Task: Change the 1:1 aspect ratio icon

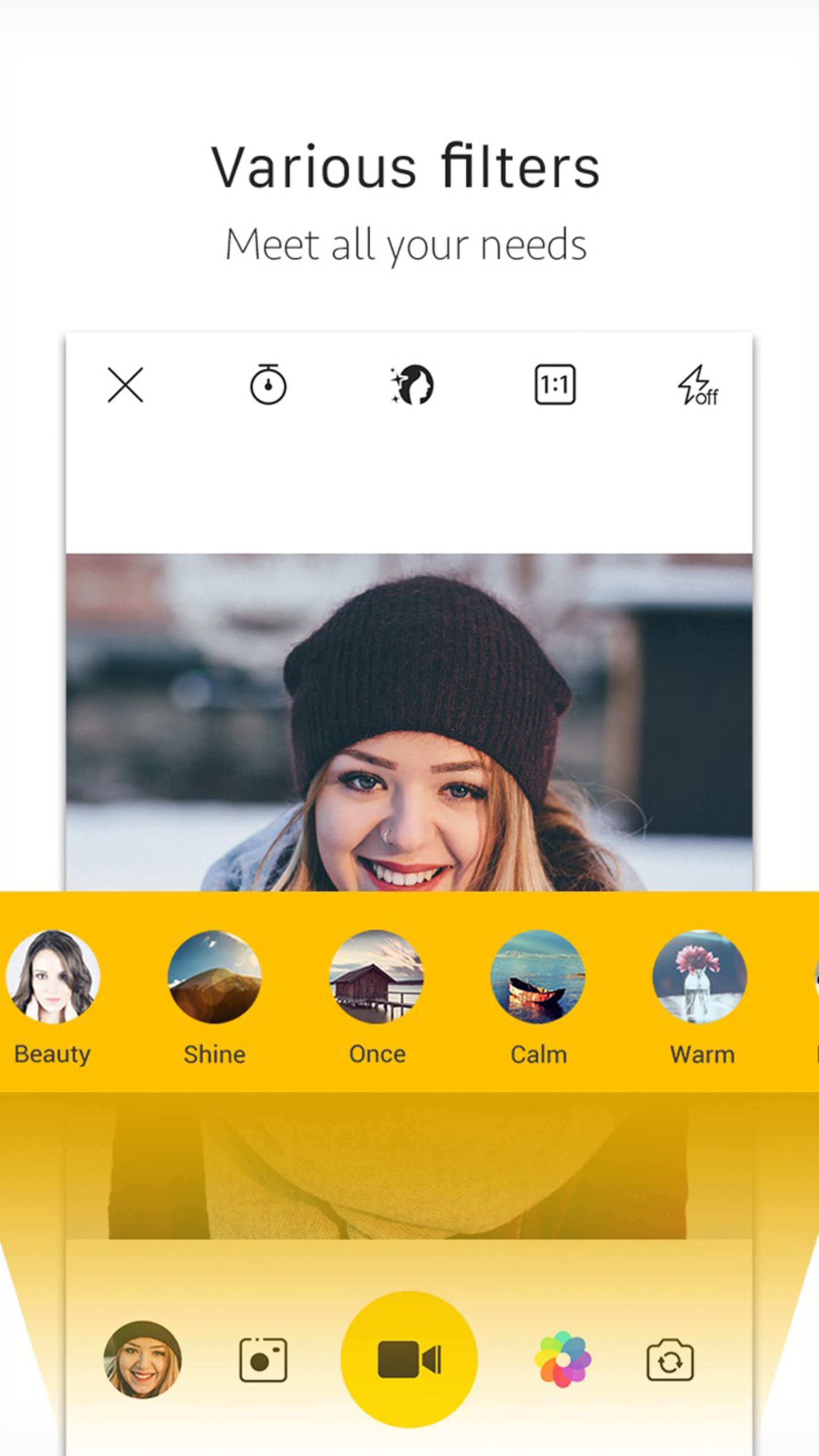Action: pos(555,385)
